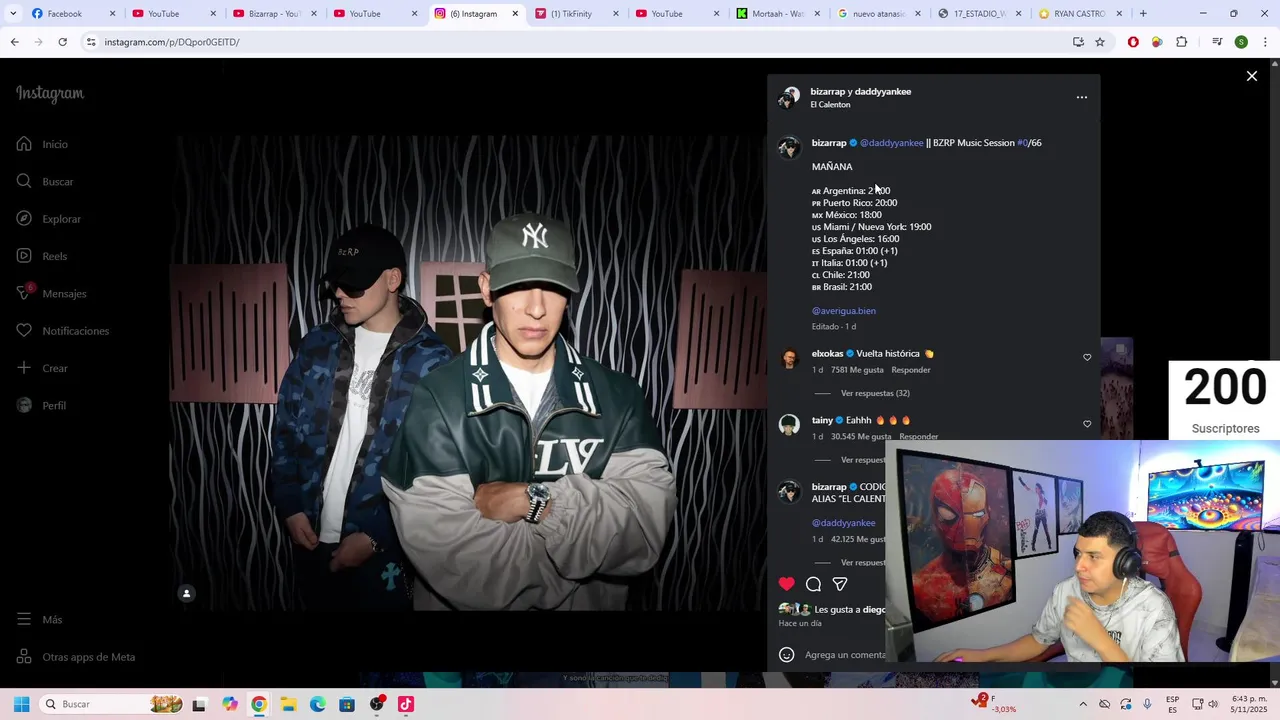Viewport: 1280px width, 720px height.
Task: Close the post overlay with X
Action: coord(1251,76)
